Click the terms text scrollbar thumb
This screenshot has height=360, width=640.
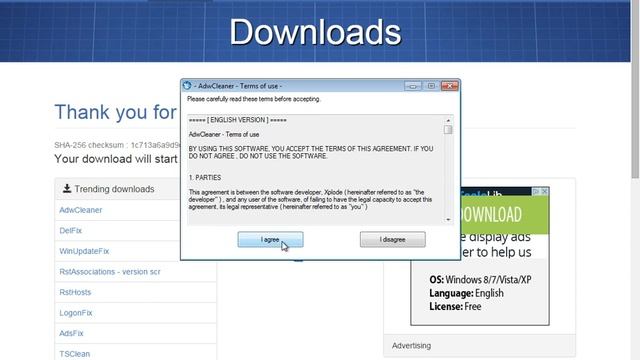(448, 130)
